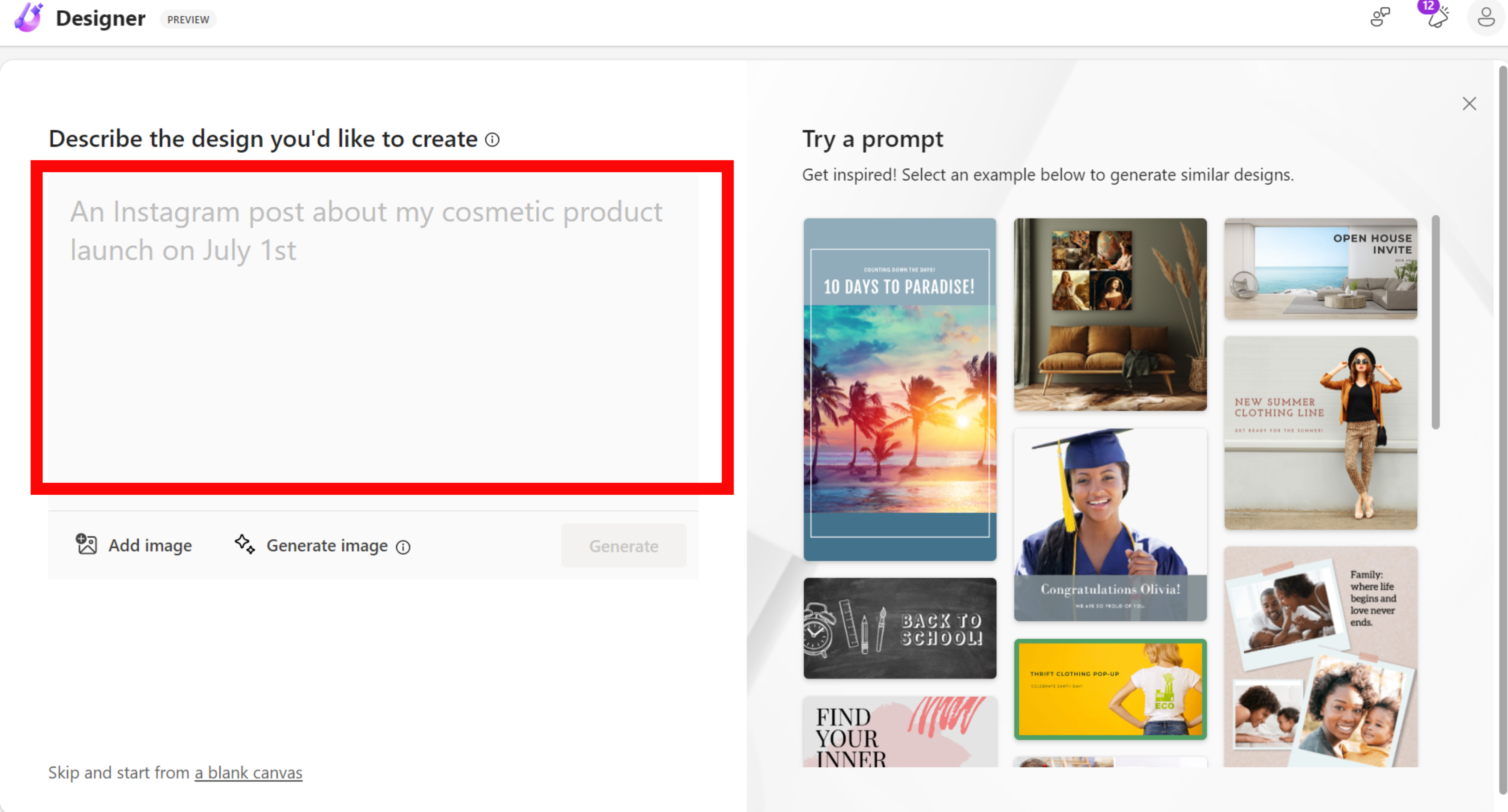The height and width of the screenshot is (812, 1508).
Task: Click the prompt examples scrollbar
Action: coord(1436,323)
